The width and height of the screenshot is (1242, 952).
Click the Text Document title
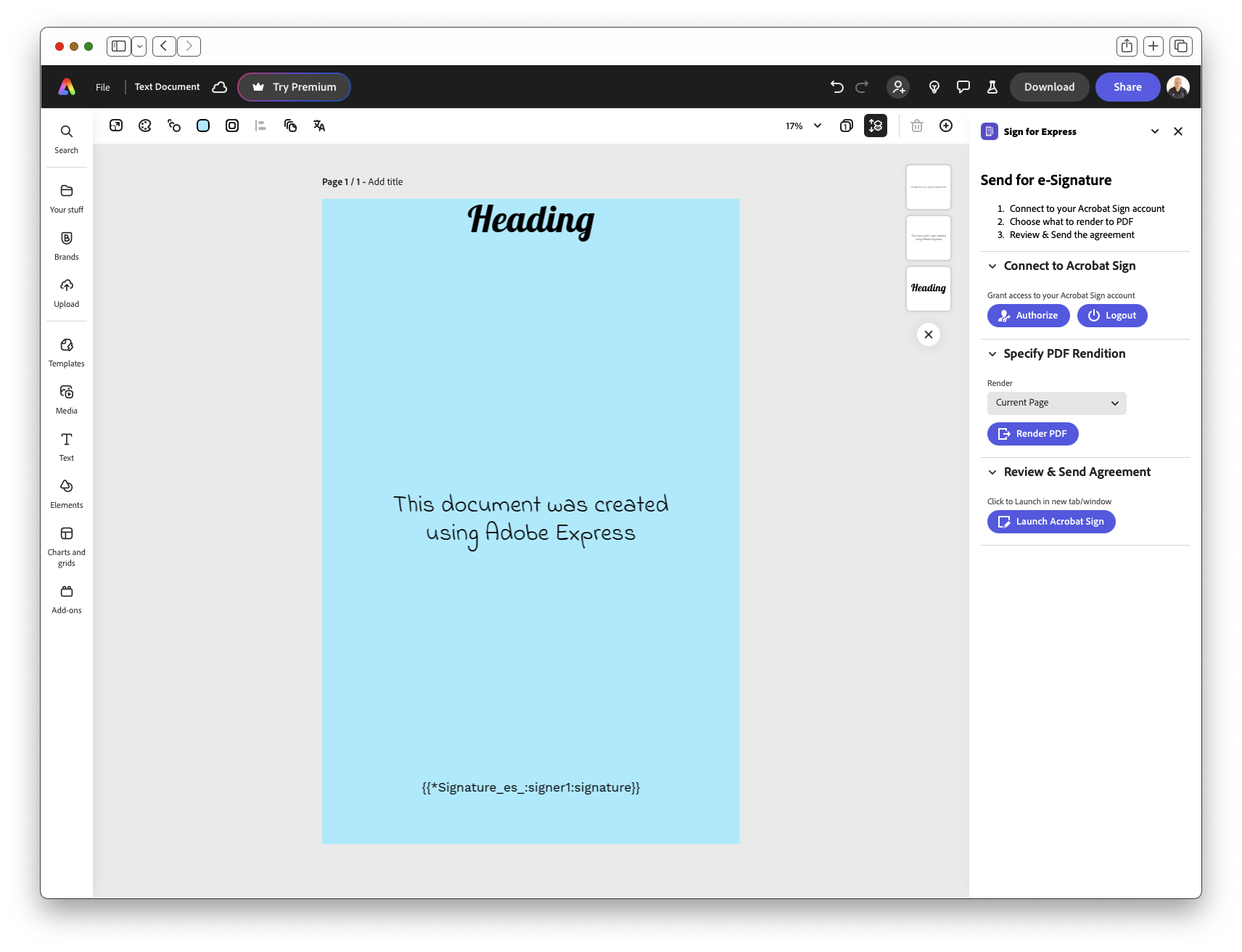167,87
